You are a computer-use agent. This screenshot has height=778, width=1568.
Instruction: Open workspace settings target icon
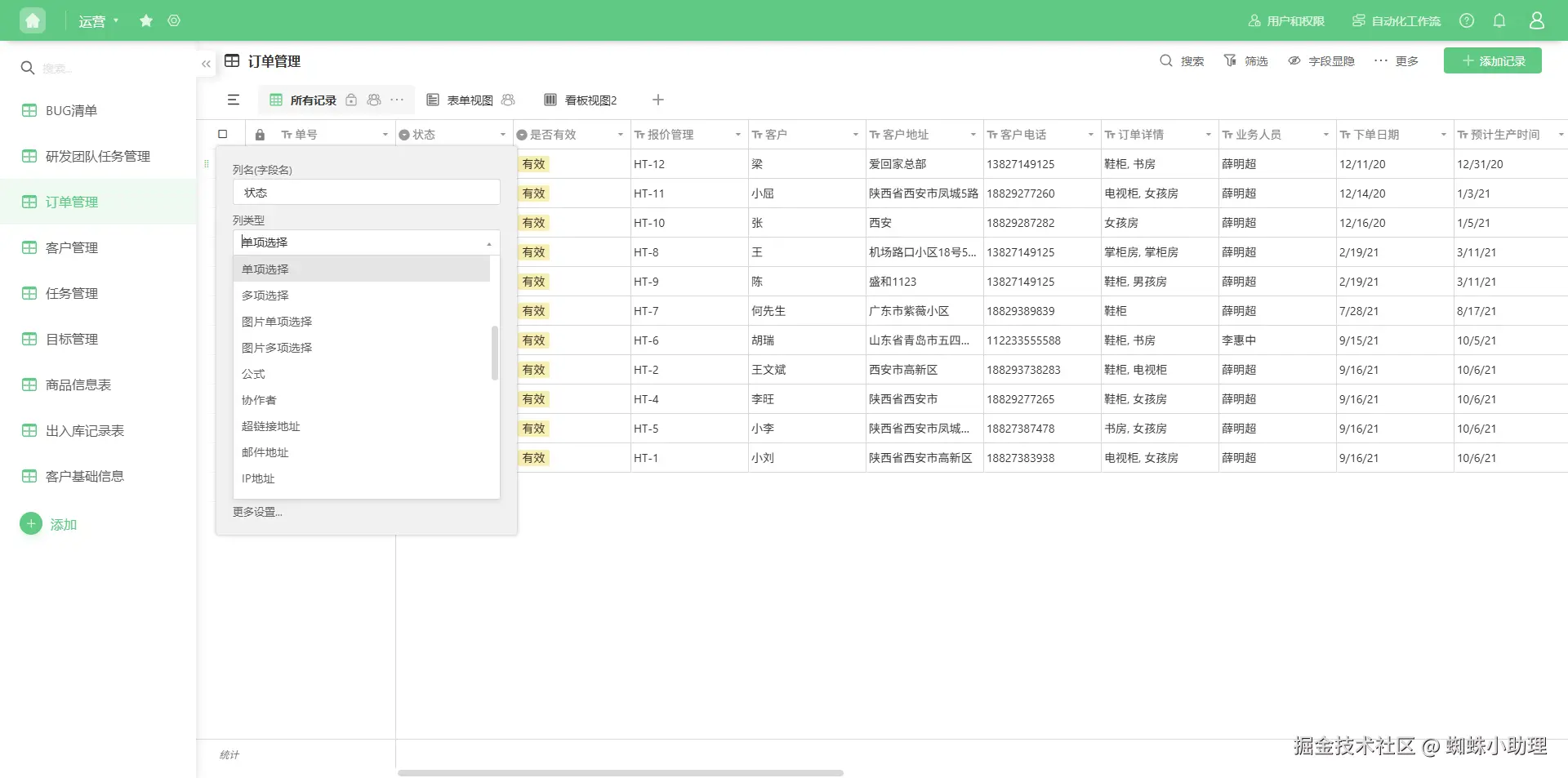pyautogui.click(x=174, y=20)
